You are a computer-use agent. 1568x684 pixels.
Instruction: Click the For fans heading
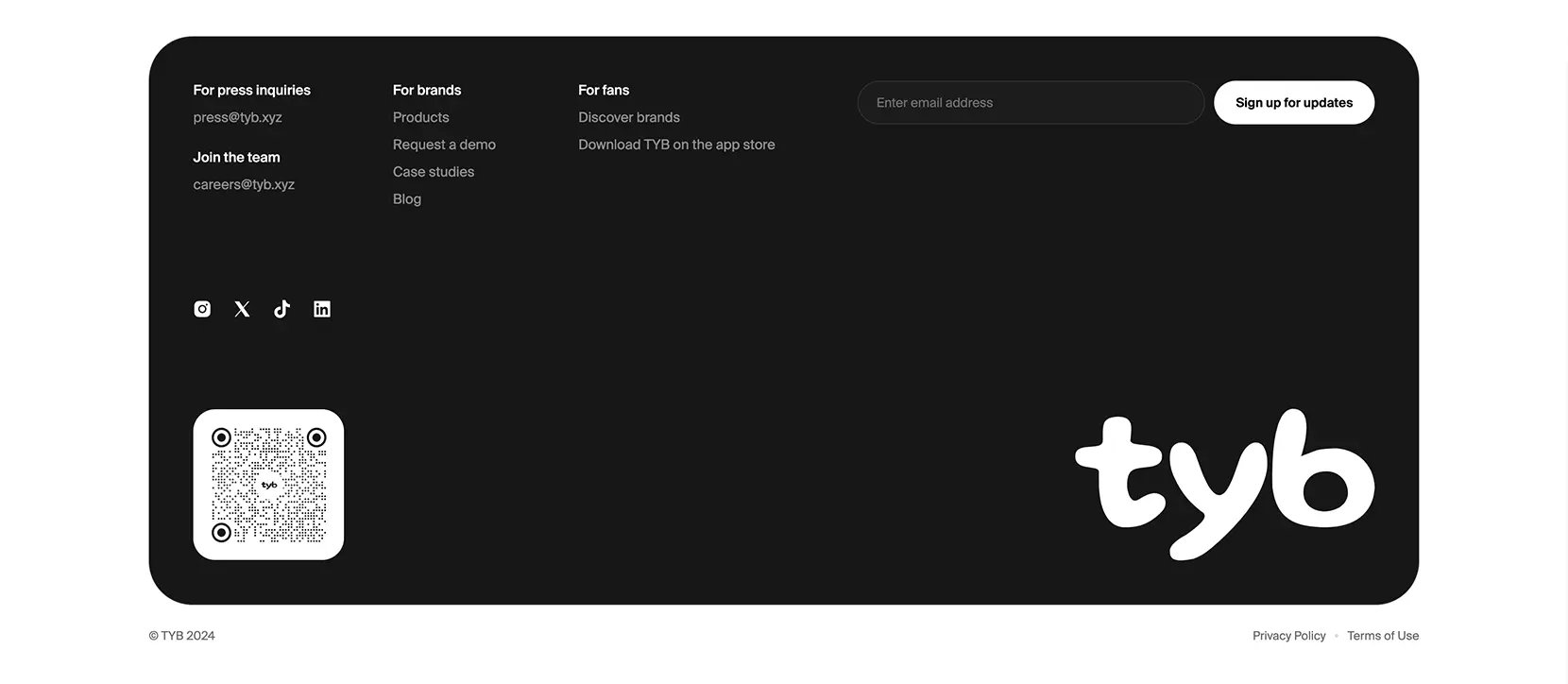[604, 90]
